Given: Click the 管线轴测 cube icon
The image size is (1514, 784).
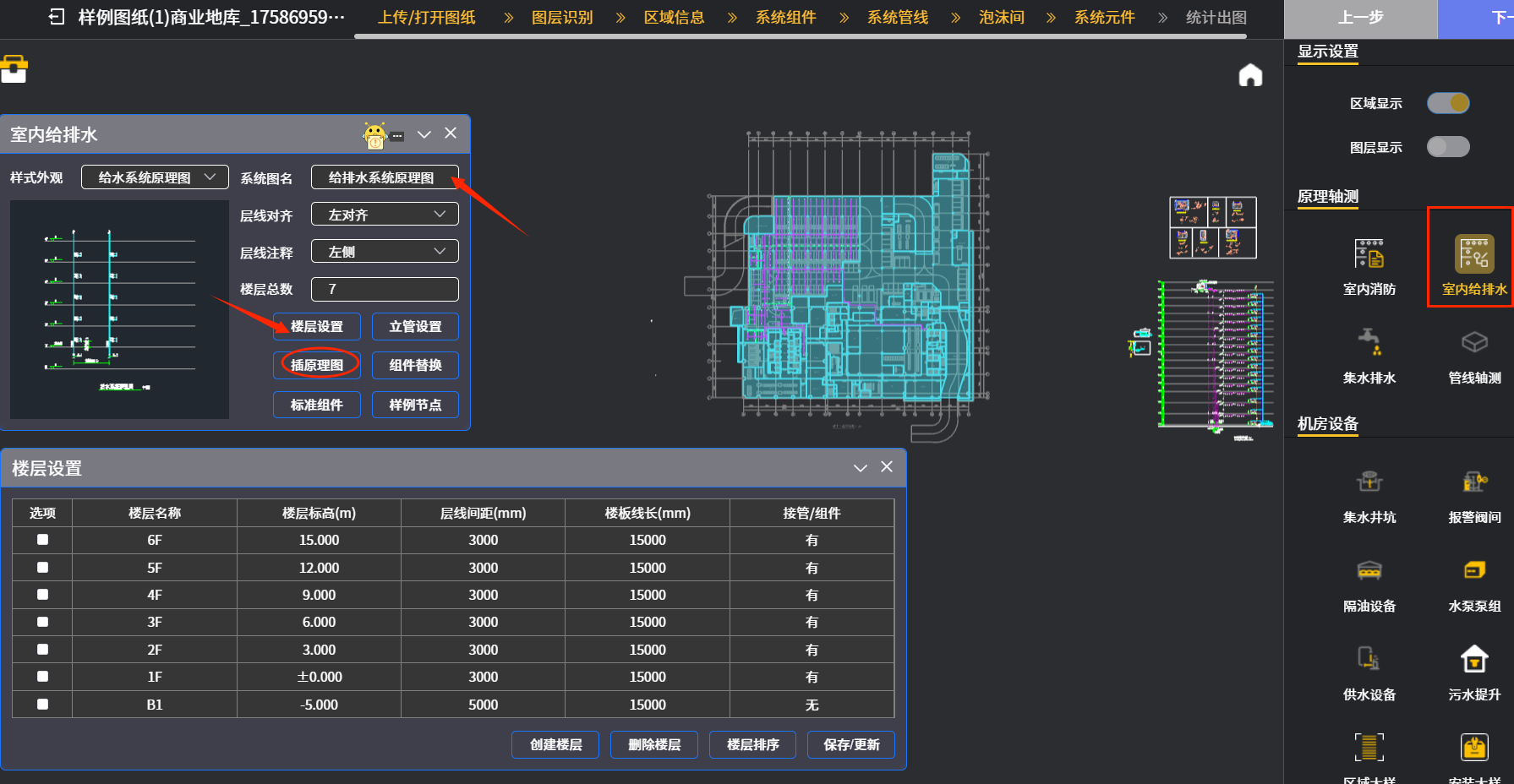Looking at the screenshot, I should (x=1474, y=342).
